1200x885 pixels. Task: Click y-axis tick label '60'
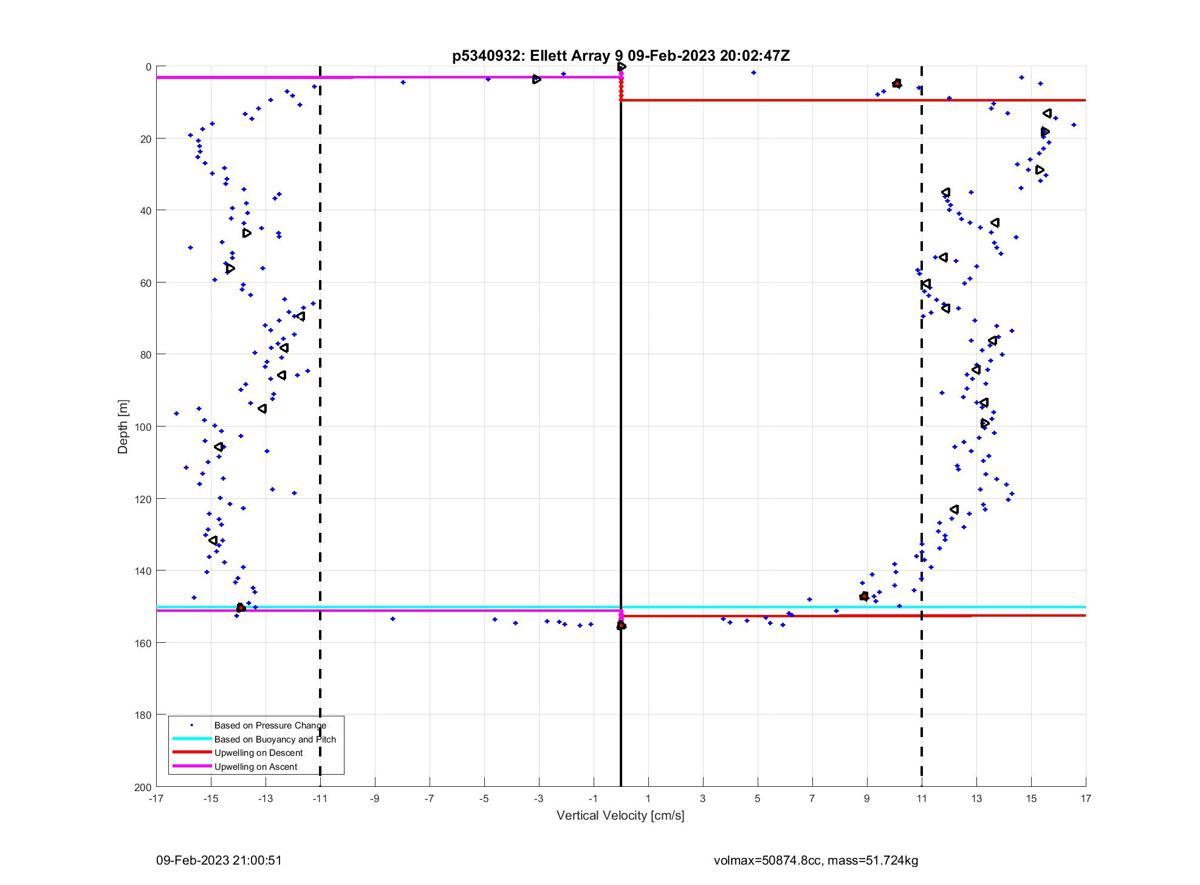click(x=146, y=283)
